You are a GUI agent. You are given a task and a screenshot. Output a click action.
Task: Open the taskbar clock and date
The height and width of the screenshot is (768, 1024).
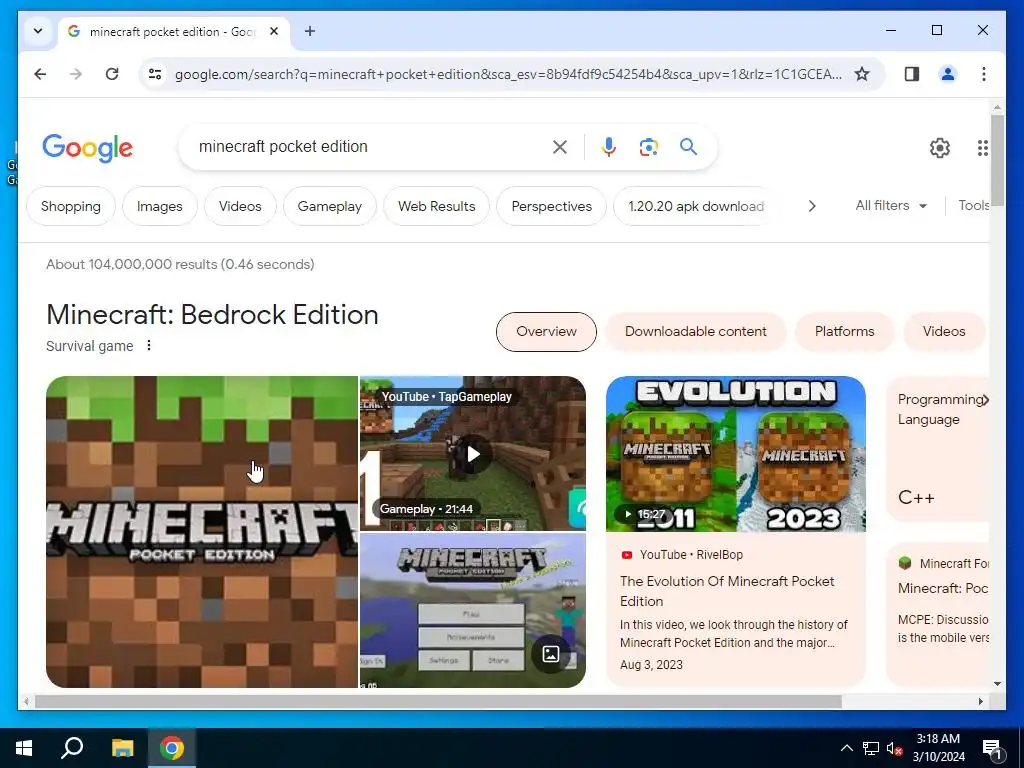tap(938, 748)
